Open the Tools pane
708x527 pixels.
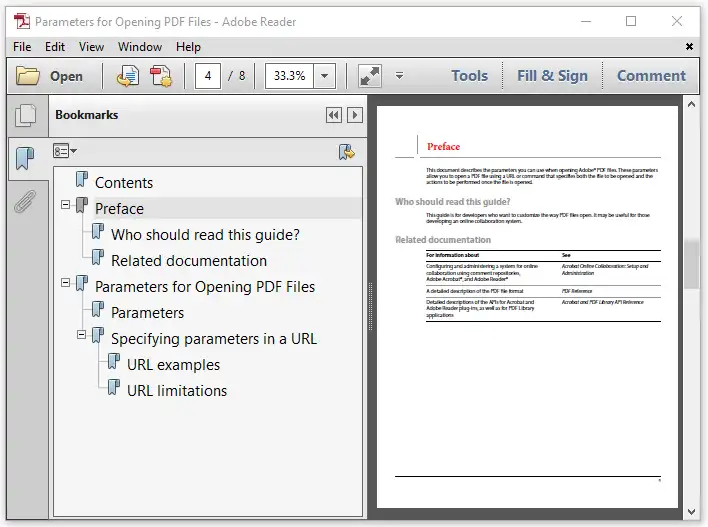(470, 76)
